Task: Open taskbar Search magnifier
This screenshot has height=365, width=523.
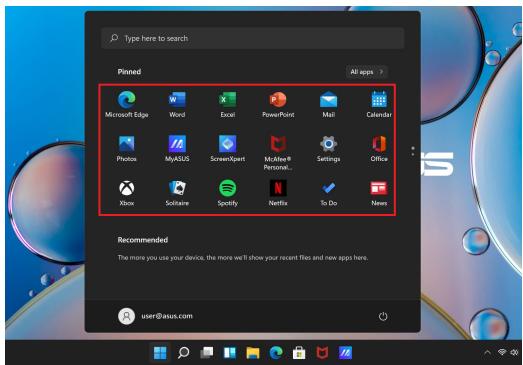Action: 183,353
